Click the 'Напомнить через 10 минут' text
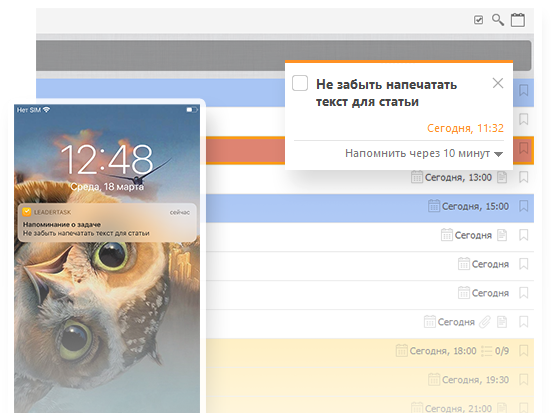 417,153
